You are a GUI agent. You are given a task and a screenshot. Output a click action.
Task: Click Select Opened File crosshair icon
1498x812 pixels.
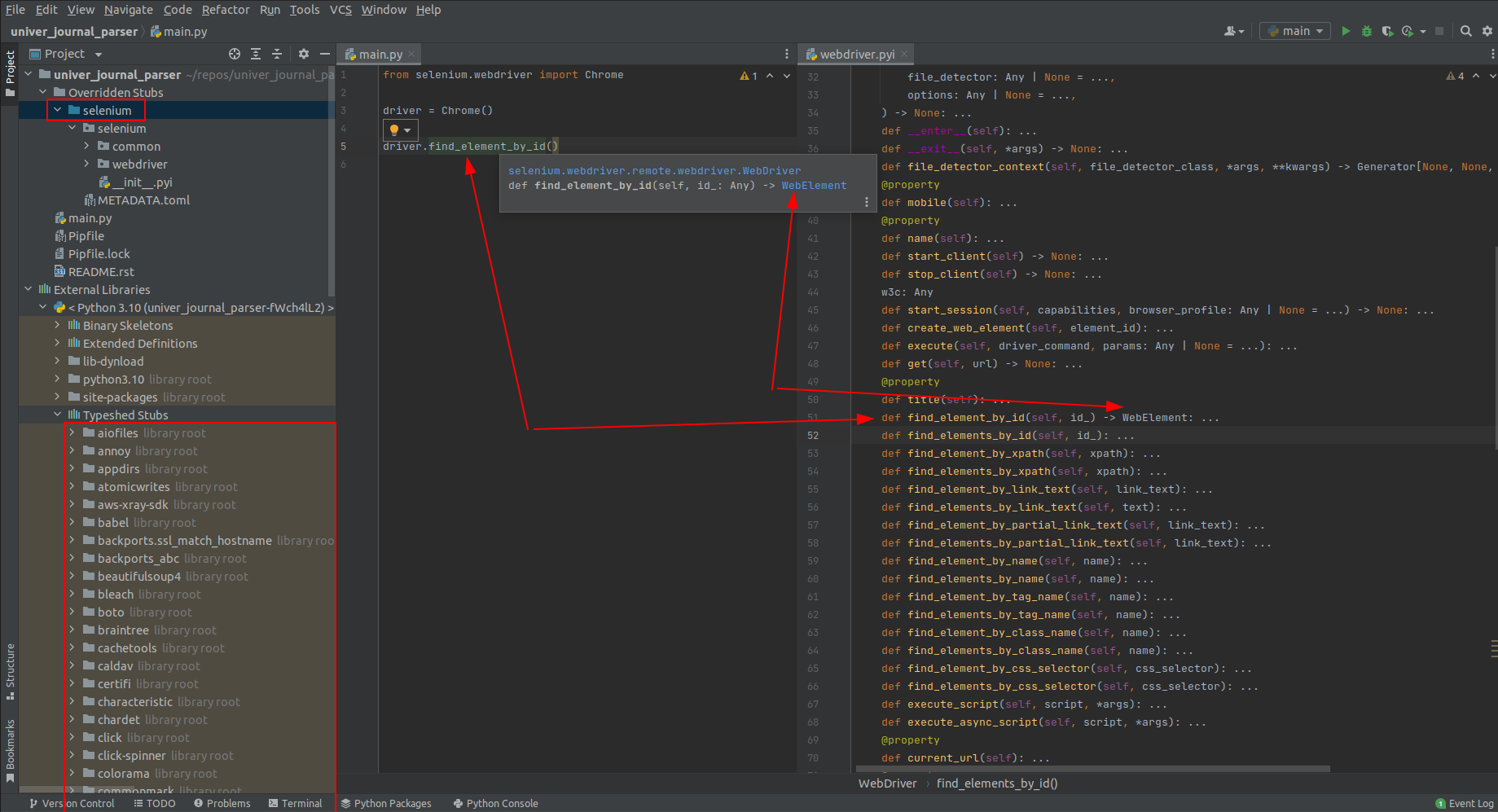235,54
